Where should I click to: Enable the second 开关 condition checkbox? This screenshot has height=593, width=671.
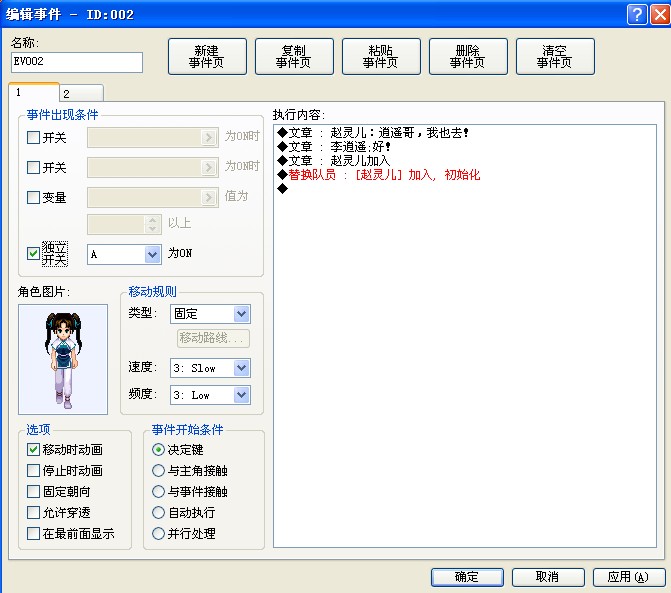[x=33, y=167]
